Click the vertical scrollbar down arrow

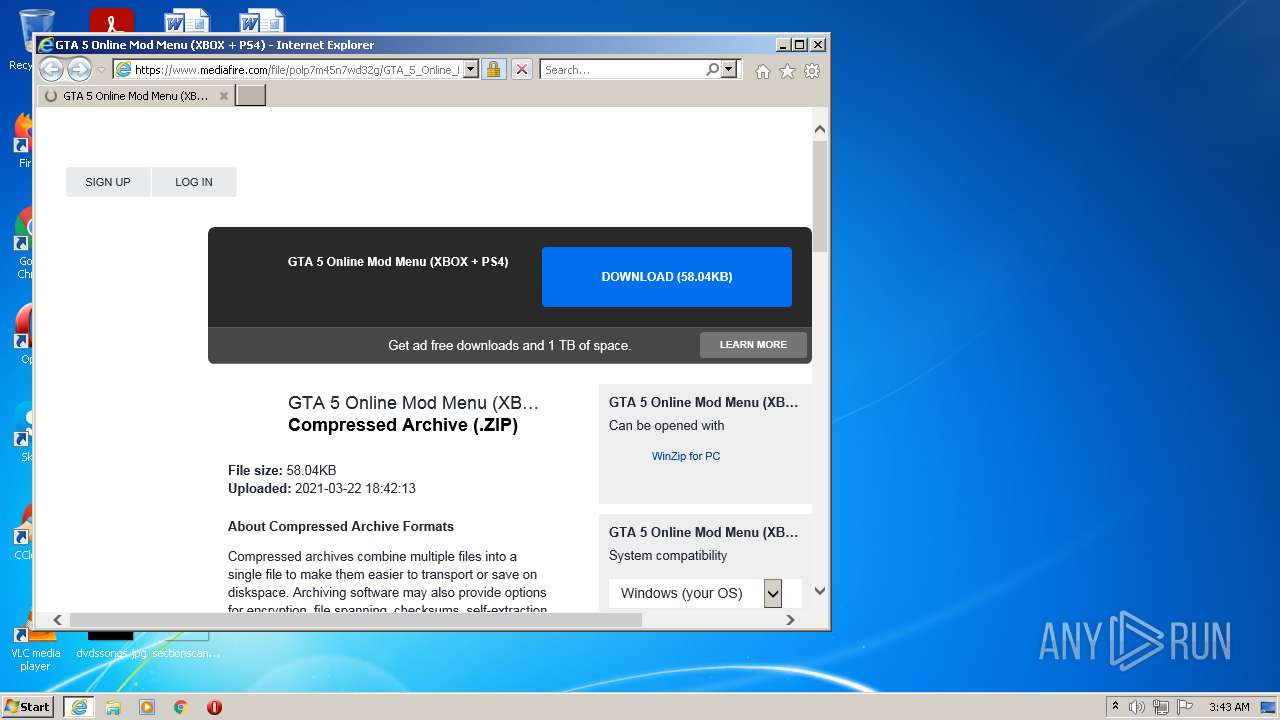(820, 591)
